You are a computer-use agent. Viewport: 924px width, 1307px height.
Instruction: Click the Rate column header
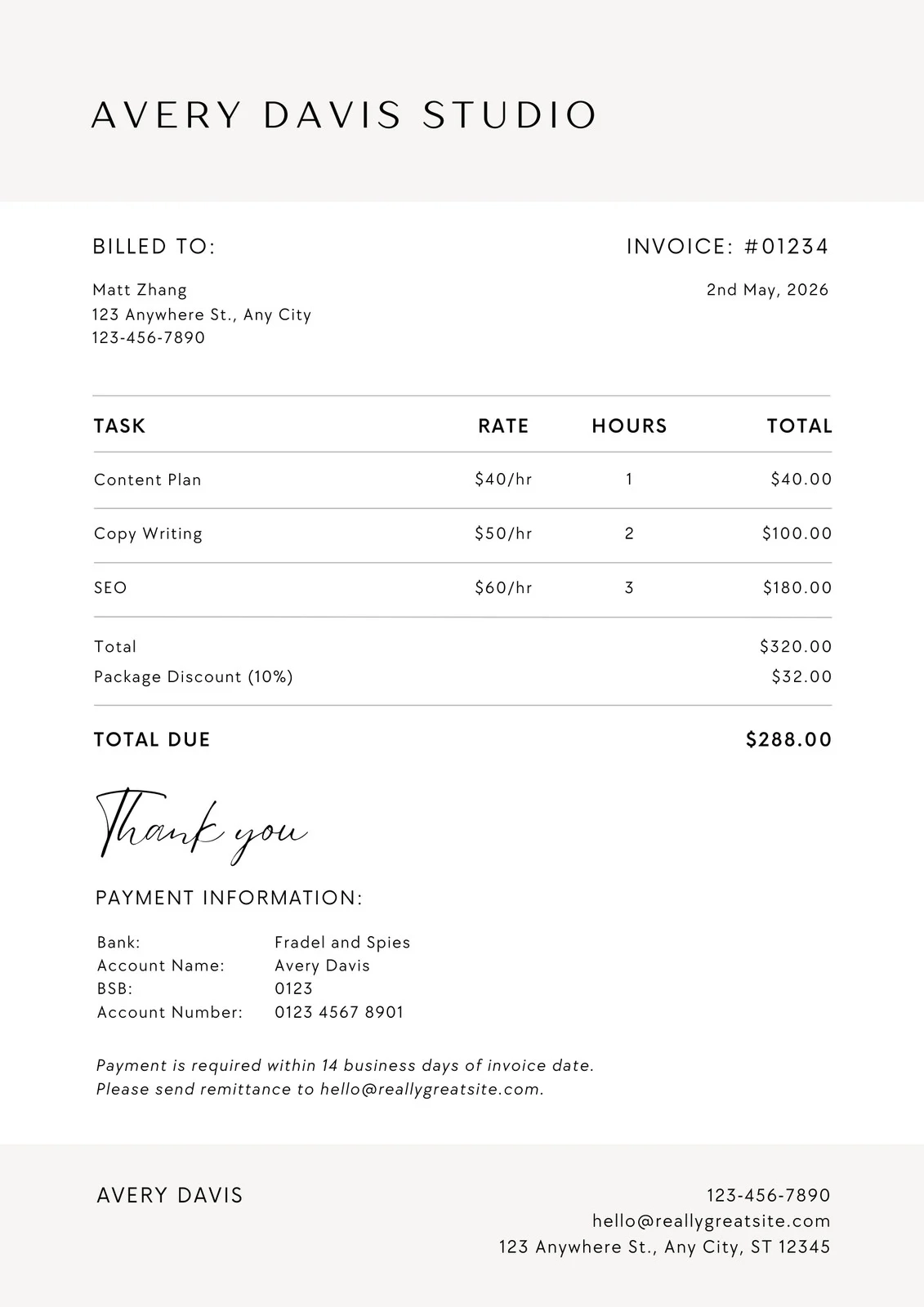503,426
